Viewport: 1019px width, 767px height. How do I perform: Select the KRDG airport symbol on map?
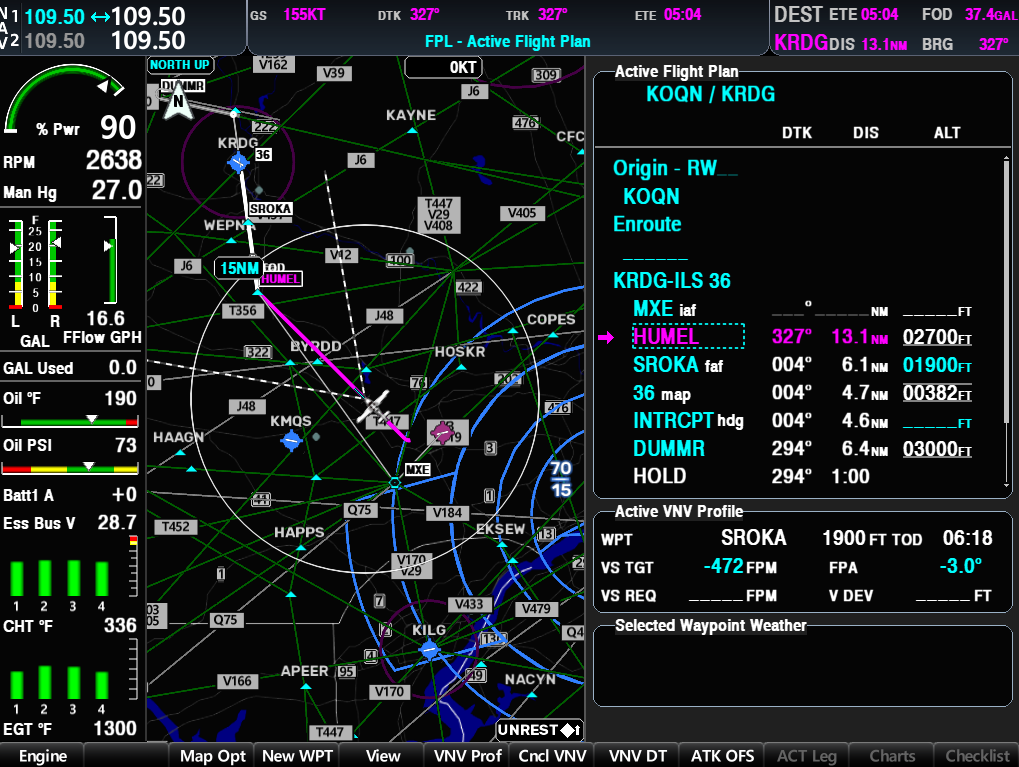point(238,162)
